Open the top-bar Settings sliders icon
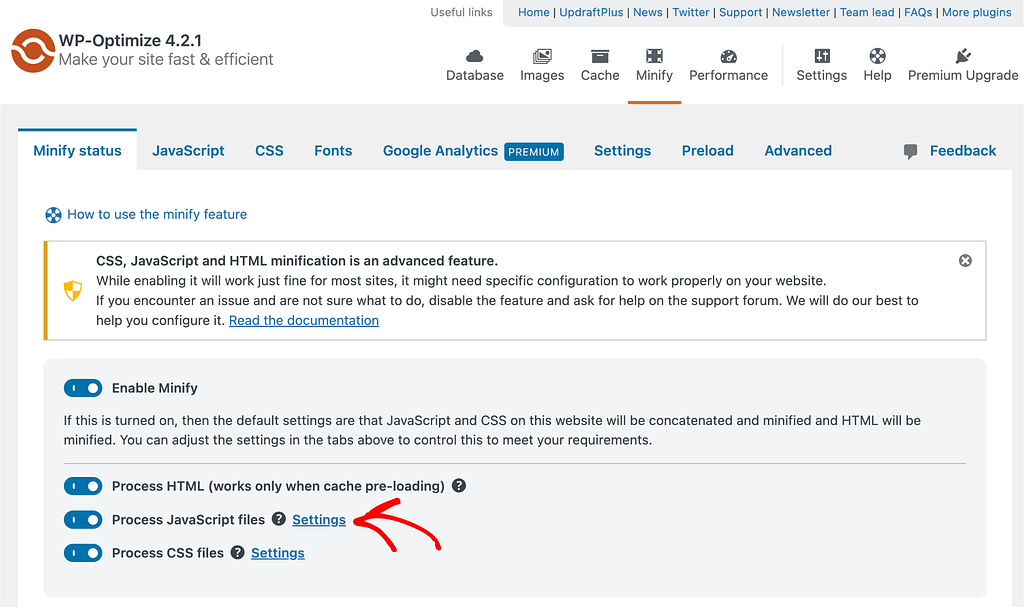Screen dimensions: 1024x607 (822, 56)
